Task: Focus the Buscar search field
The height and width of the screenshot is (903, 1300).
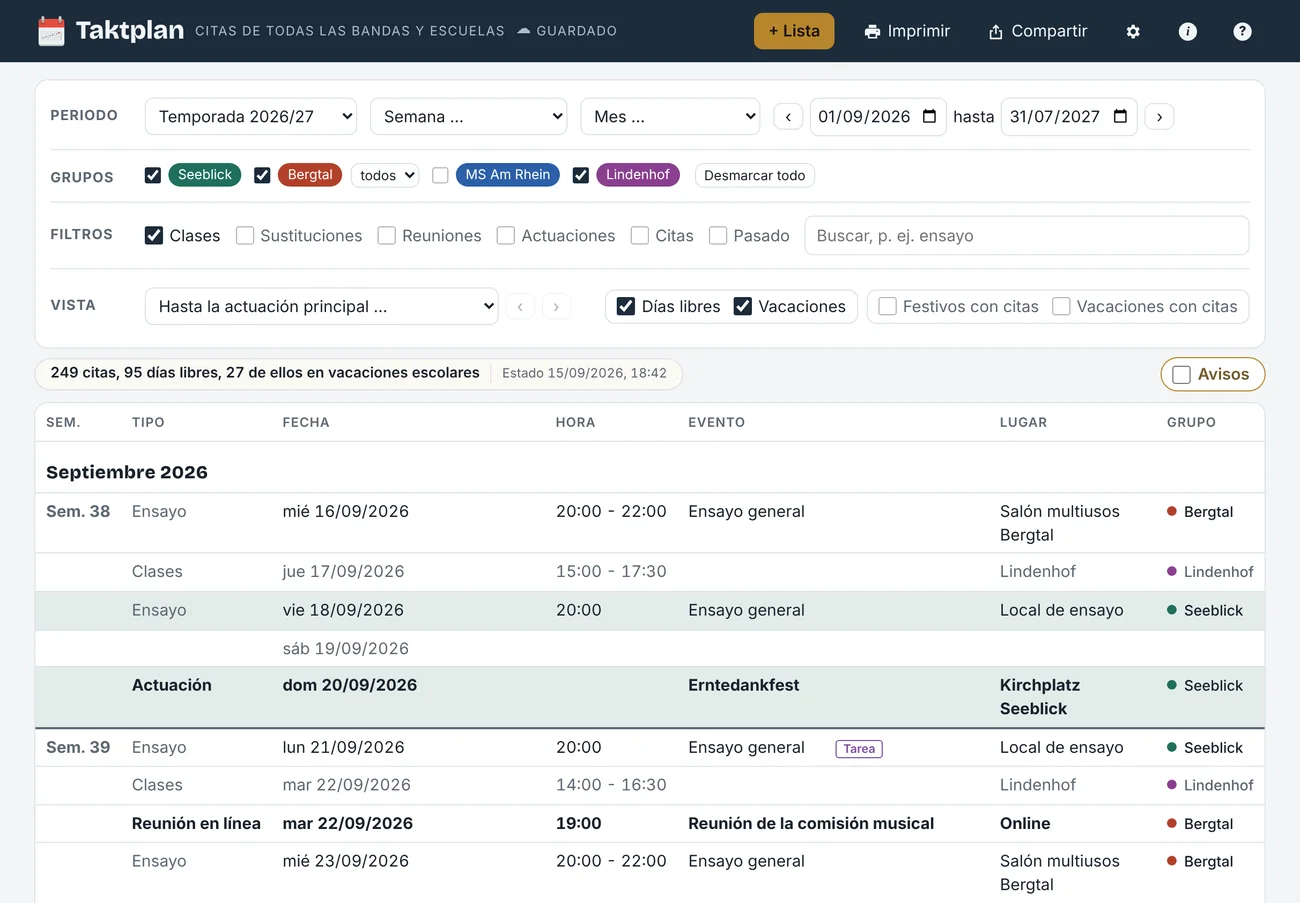Action: (1027, 236)
